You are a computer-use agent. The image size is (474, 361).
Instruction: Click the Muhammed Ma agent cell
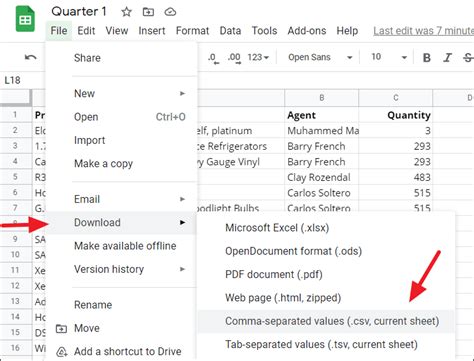322,131
